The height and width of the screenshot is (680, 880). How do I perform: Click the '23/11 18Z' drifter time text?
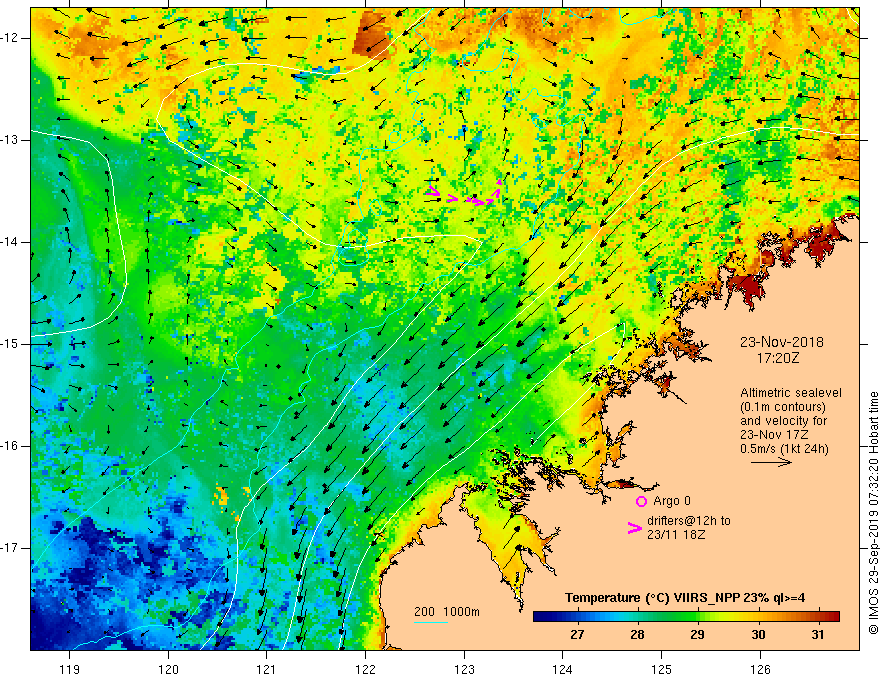point(676,535)
